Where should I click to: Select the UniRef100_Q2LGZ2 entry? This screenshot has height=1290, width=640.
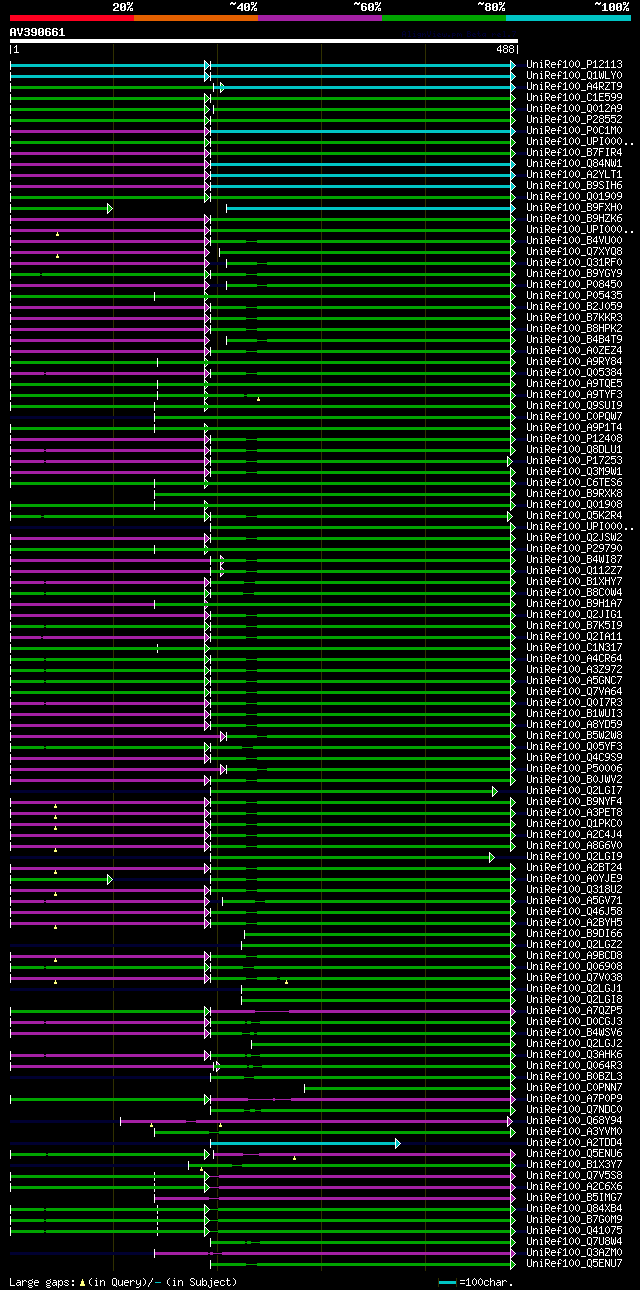point(574,944)
